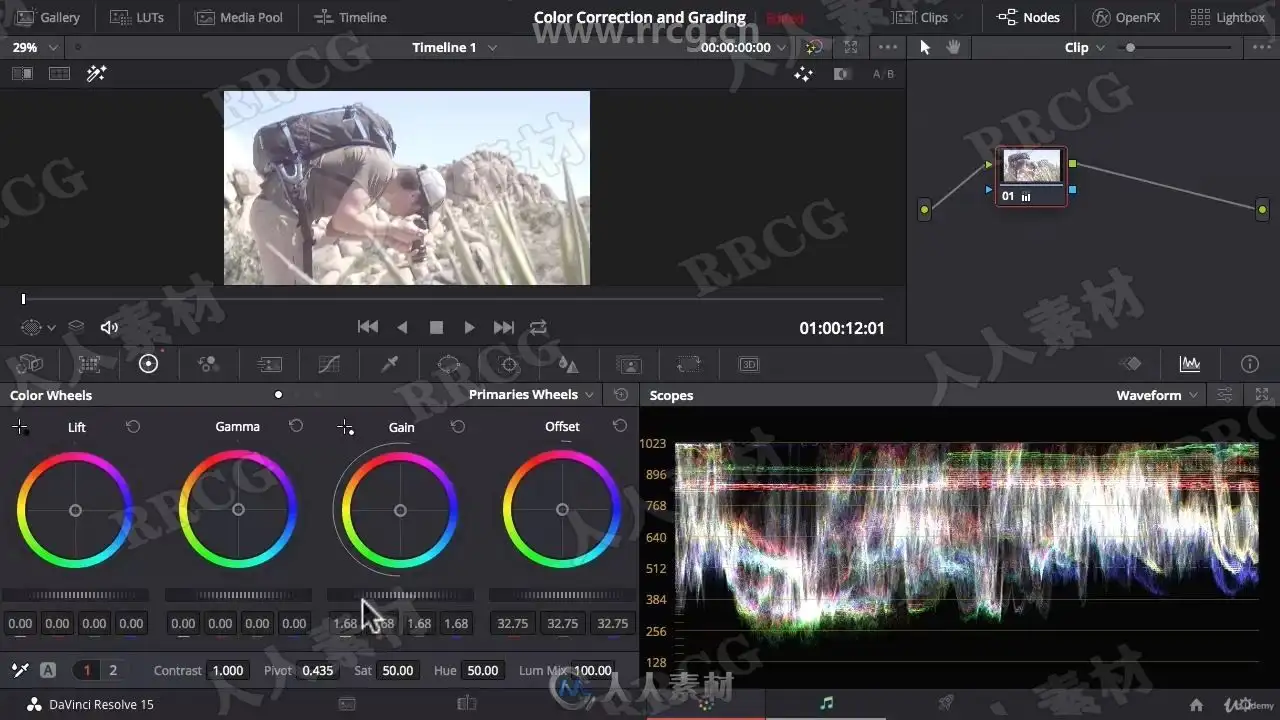Toggle unmix layers icon in viewer
The image size is (1280, 720).
[76, 327]
